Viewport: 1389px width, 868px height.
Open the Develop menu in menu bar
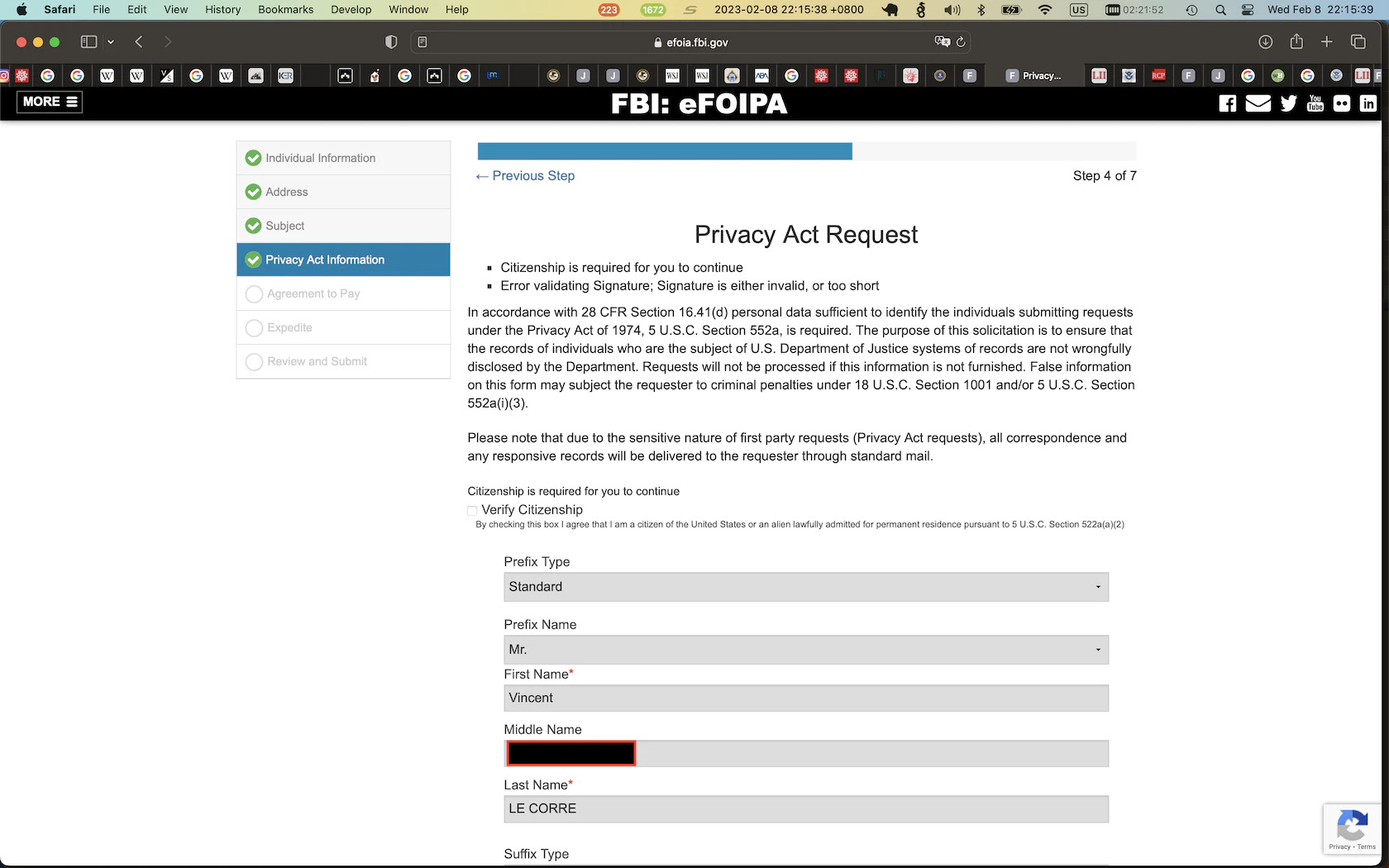(351, 9)
